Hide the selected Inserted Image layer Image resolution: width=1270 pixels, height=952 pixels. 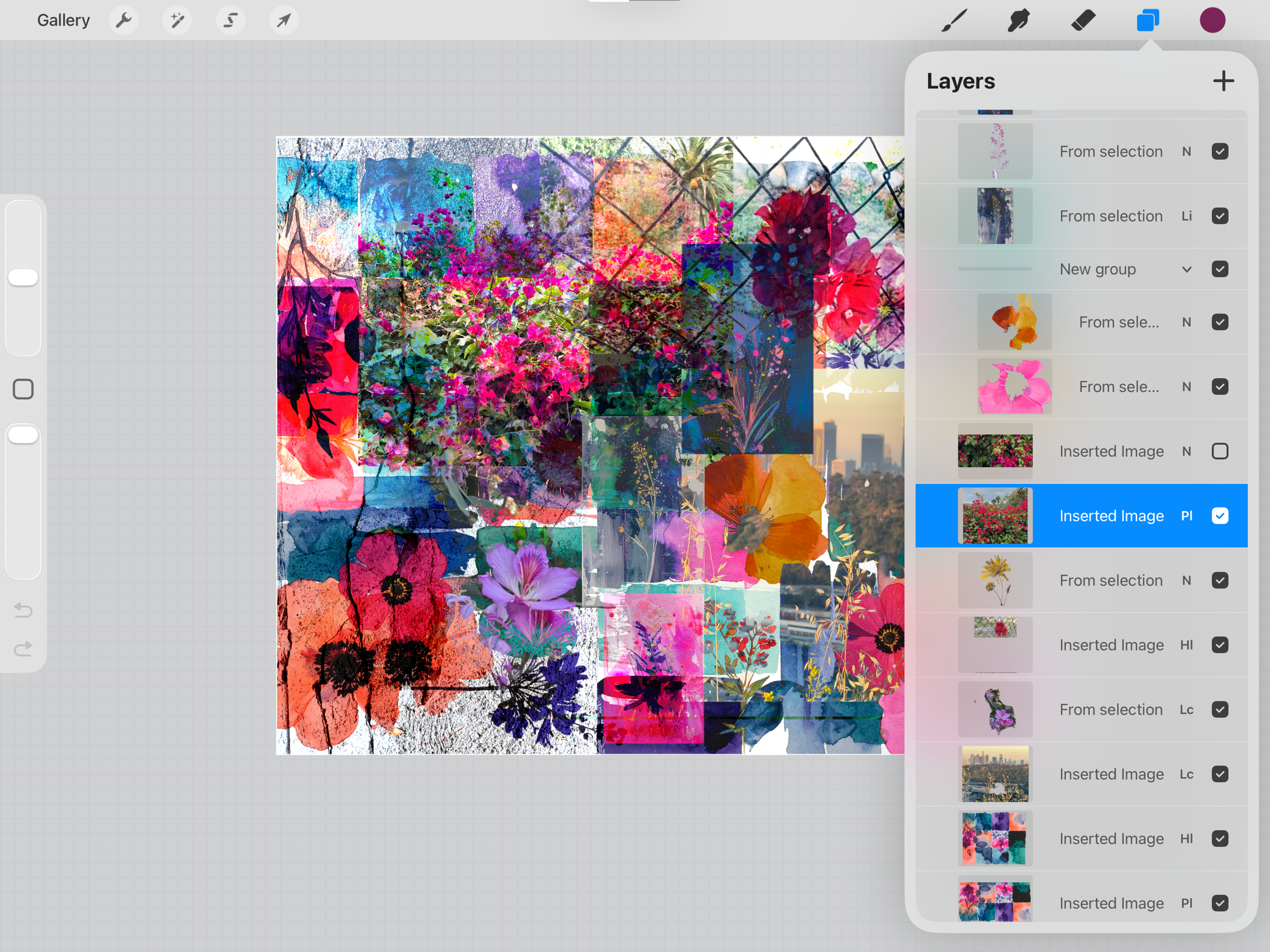tap(1220, 516)
